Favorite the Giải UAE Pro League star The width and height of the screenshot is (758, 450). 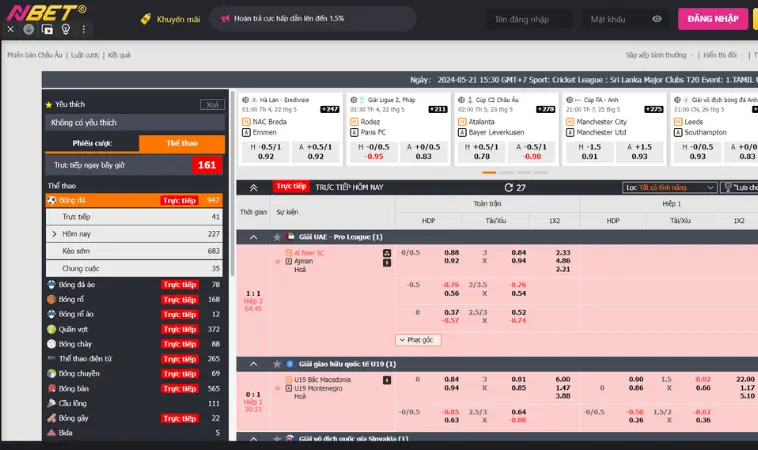(x=277, y=237)
